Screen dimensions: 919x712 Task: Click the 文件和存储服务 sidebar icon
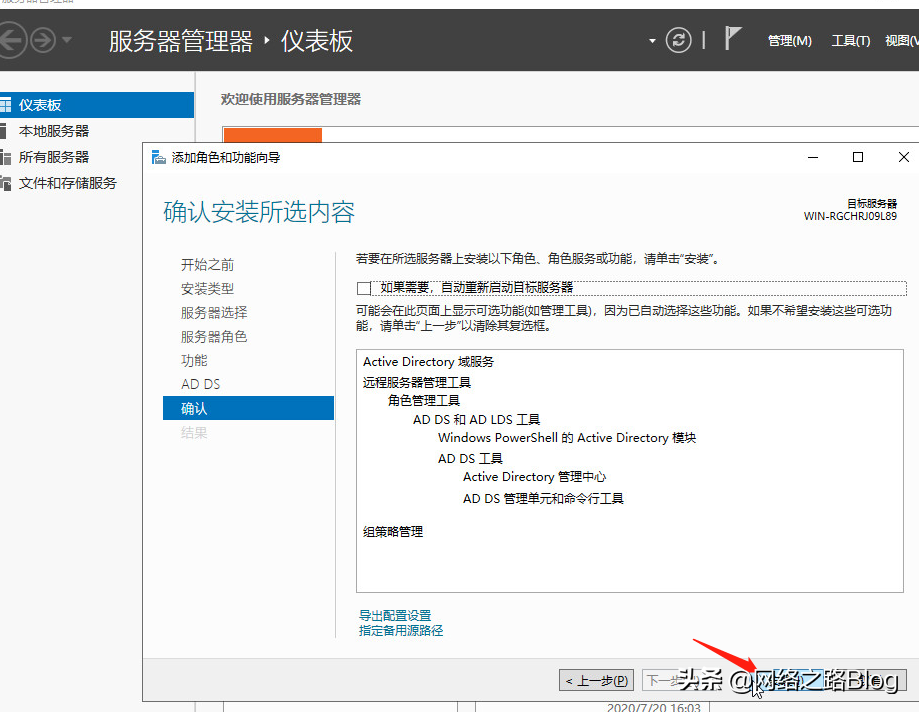pos(5,183)
